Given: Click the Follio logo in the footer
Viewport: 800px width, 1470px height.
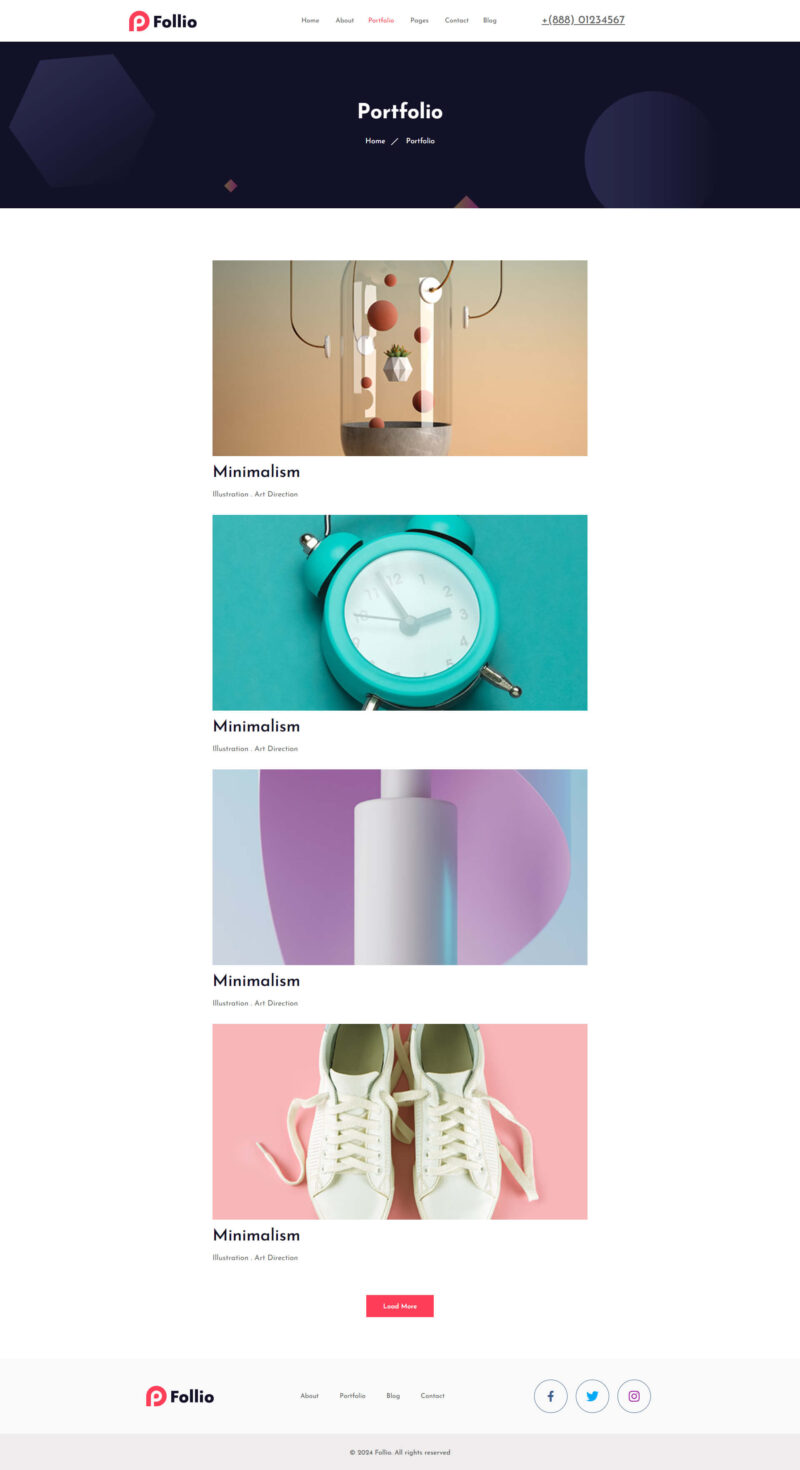Looking at the screenshot, I should tap(180, 1396).
